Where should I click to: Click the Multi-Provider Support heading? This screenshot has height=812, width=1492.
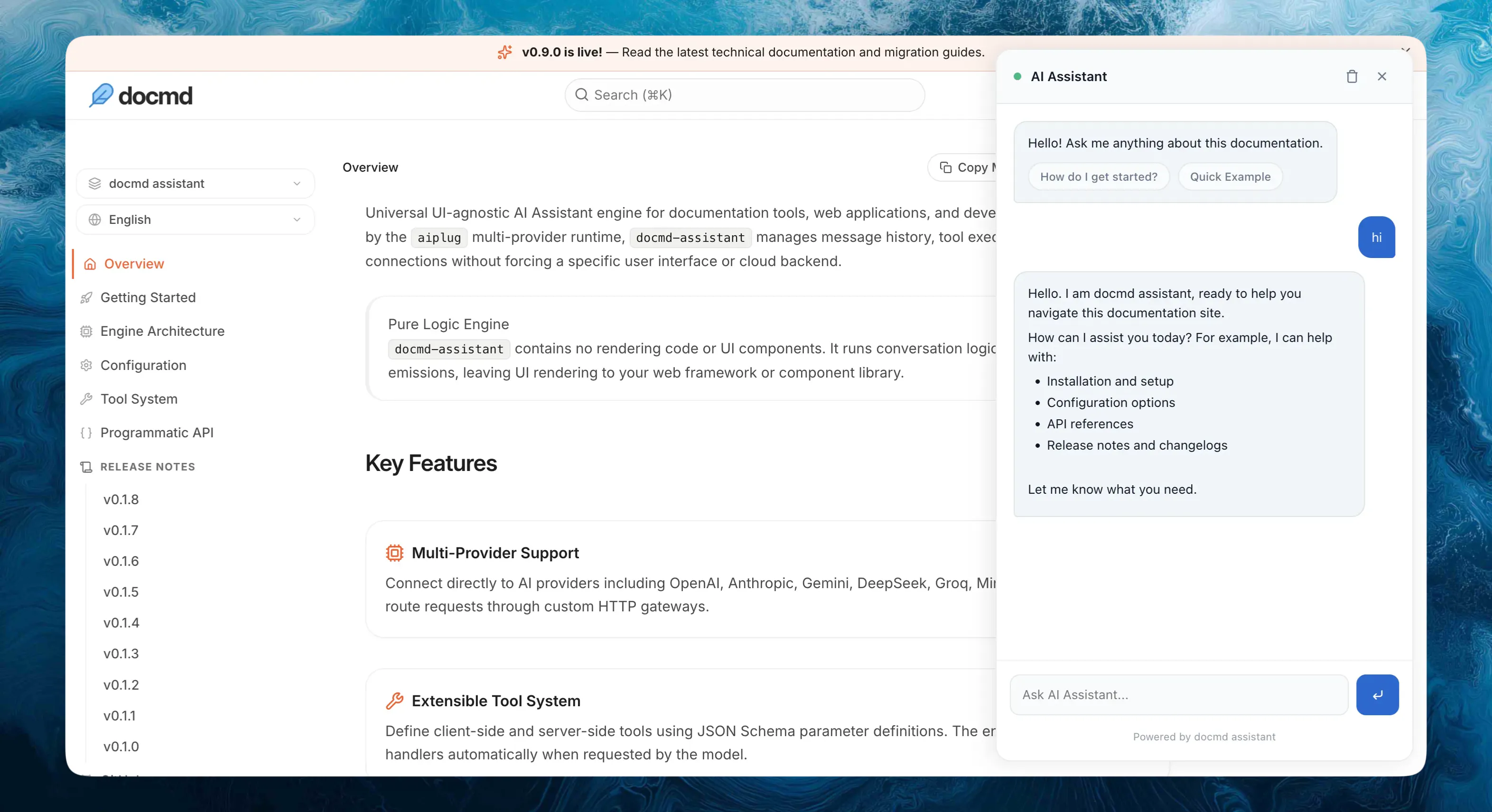[495, 553]
